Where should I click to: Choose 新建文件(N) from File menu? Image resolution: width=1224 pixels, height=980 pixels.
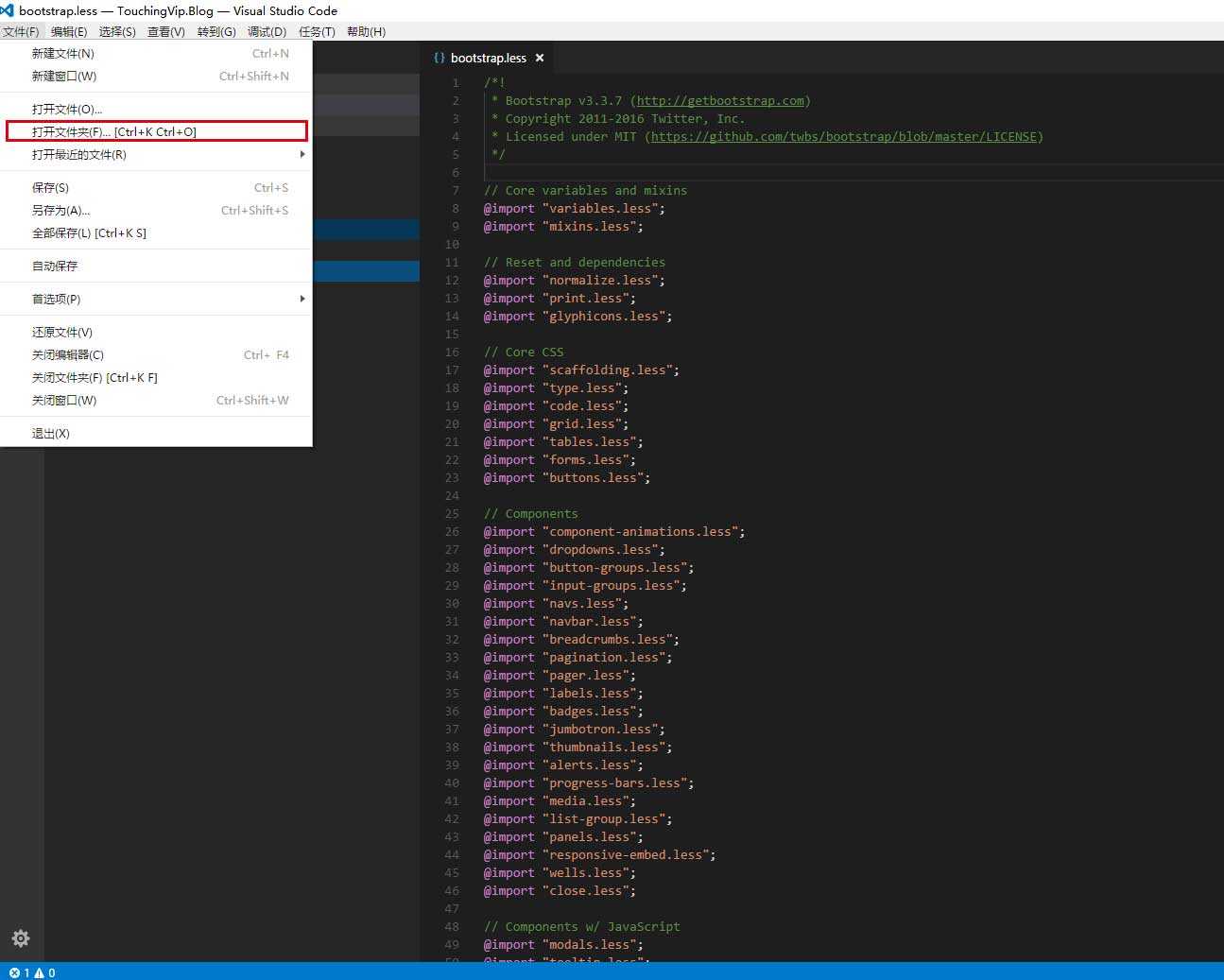156,54
